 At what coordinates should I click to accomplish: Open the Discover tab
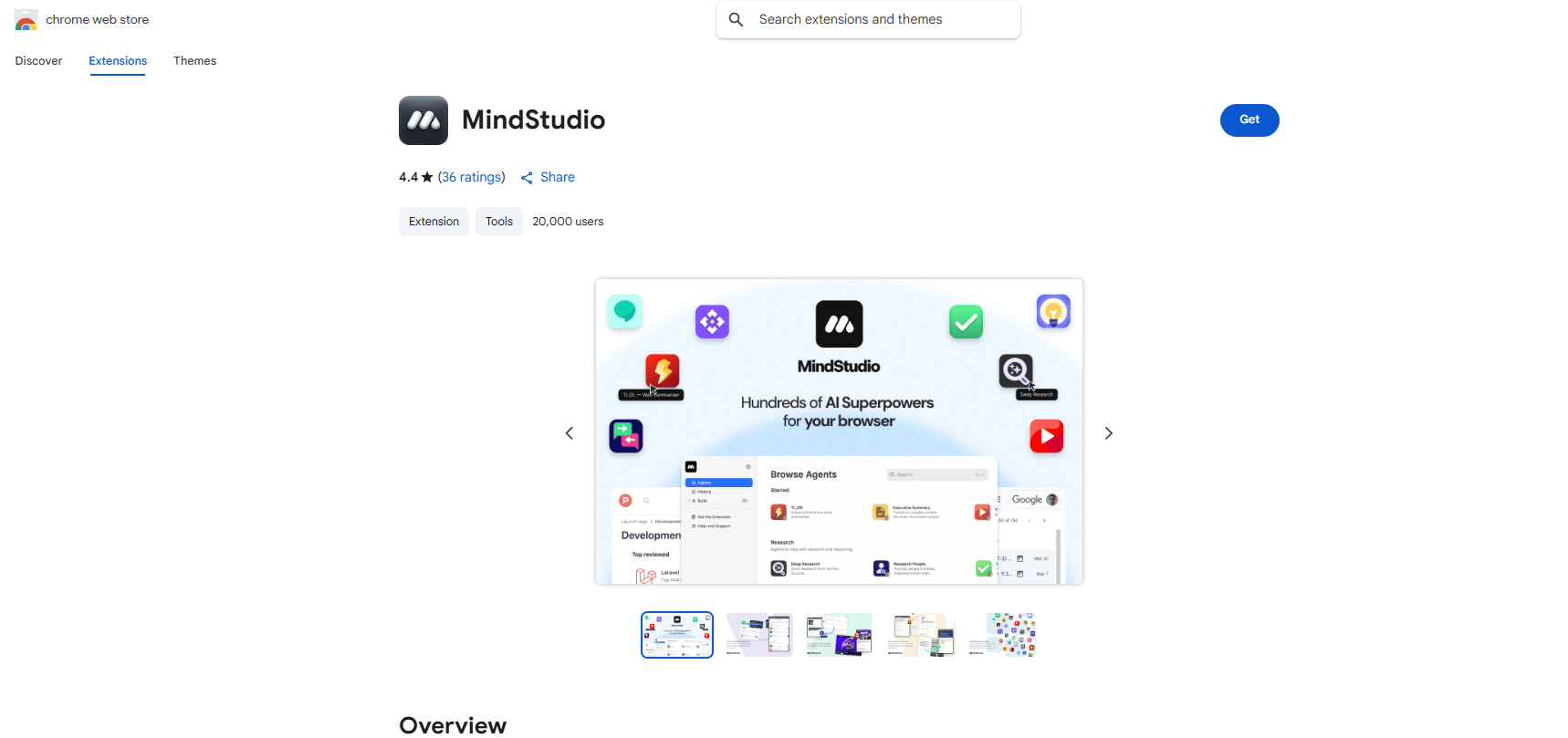pyautogui.click(x=39, y=61)
